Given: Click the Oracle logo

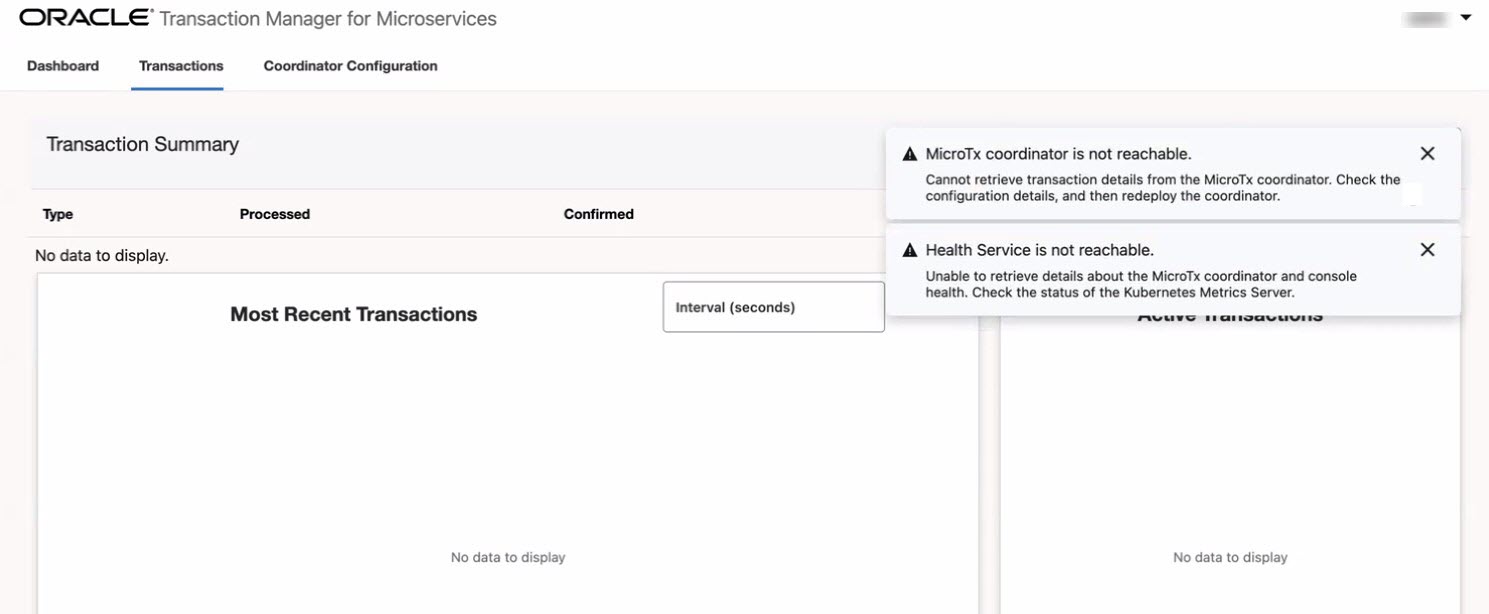Looking at the screenshot, I should pyautogui.click(x=86, y=18).
